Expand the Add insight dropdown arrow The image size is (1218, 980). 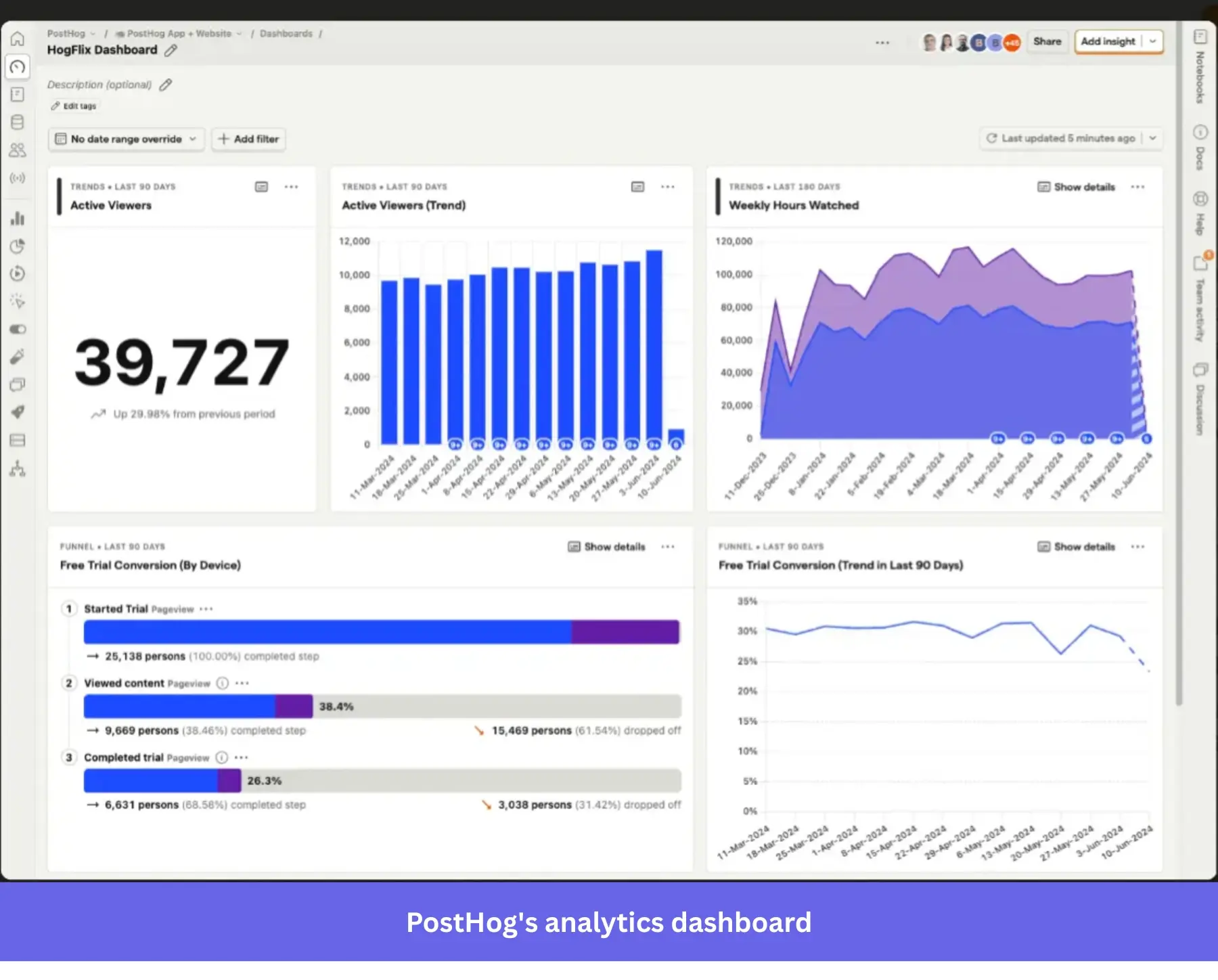[x=1152, y=41]
